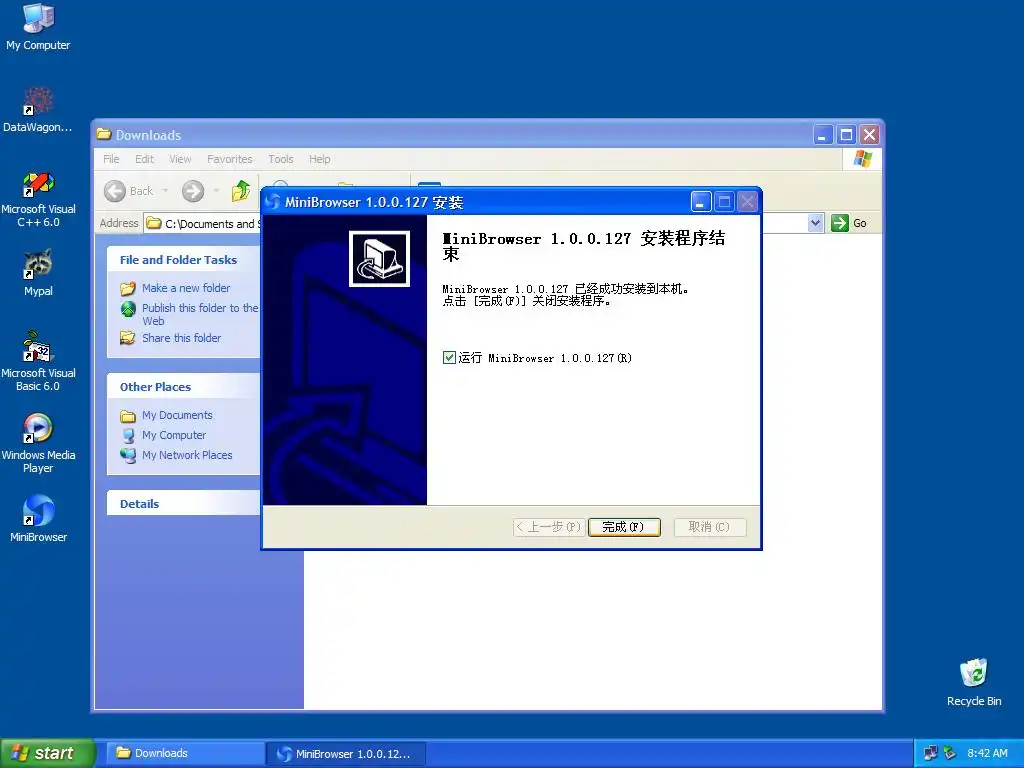The image size is (1024, 768).
Task: Open the Edit menu in Downloads
Action: click(144, 159)
